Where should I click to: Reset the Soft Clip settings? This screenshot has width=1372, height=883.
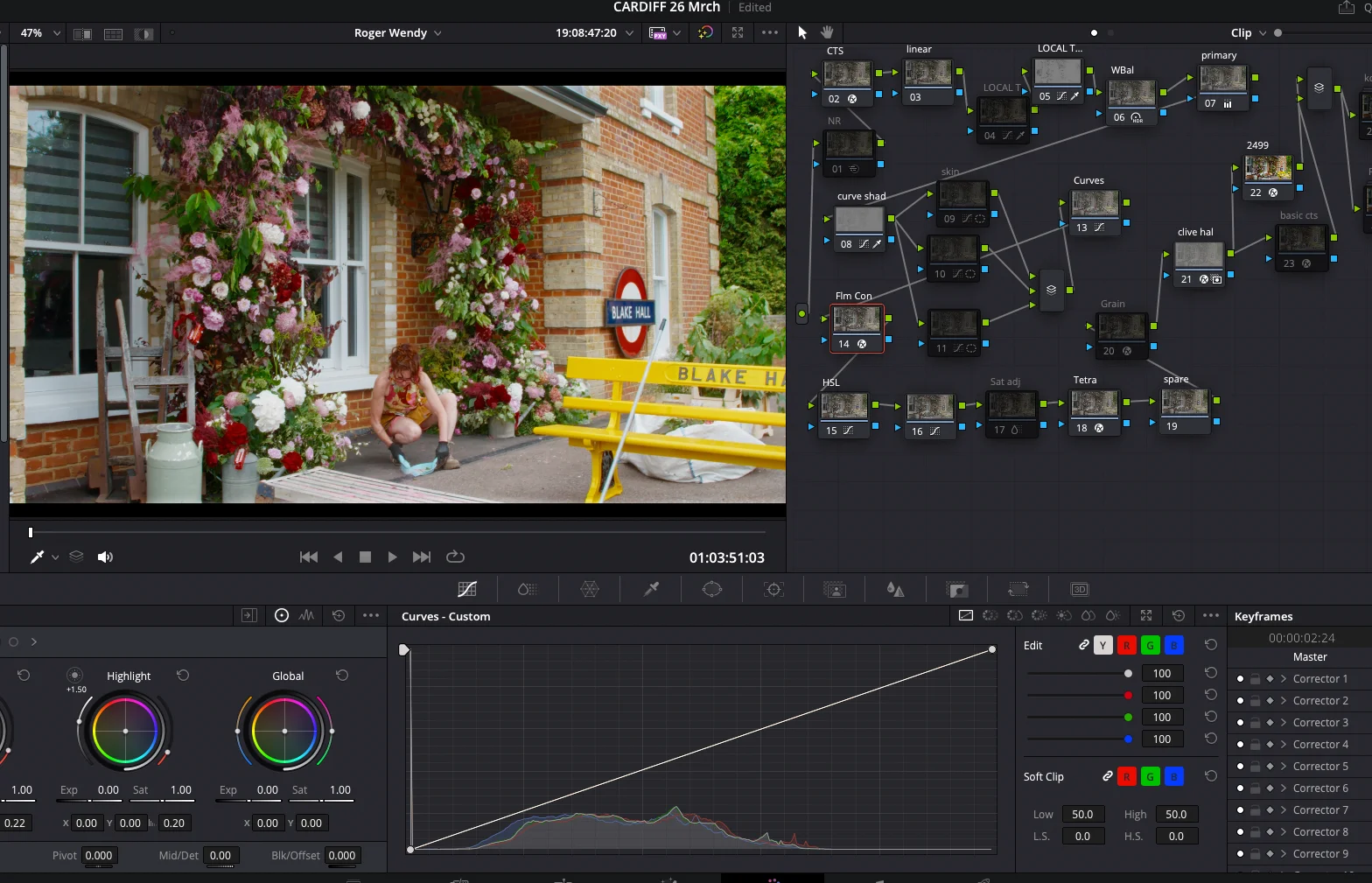coord(1211,776)
